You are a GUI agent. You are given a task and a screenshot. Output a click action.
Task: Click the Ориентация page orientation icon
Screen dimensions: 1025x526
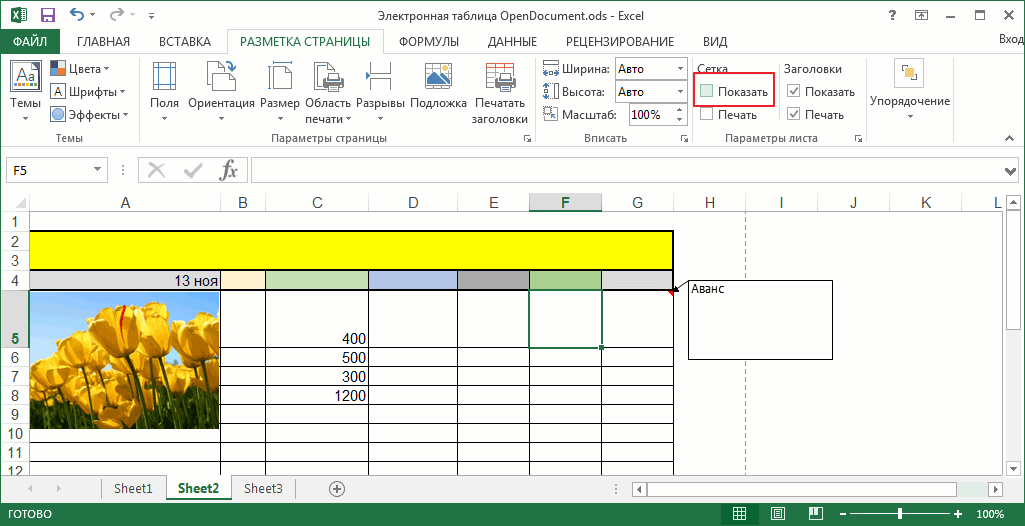point(221,77)
